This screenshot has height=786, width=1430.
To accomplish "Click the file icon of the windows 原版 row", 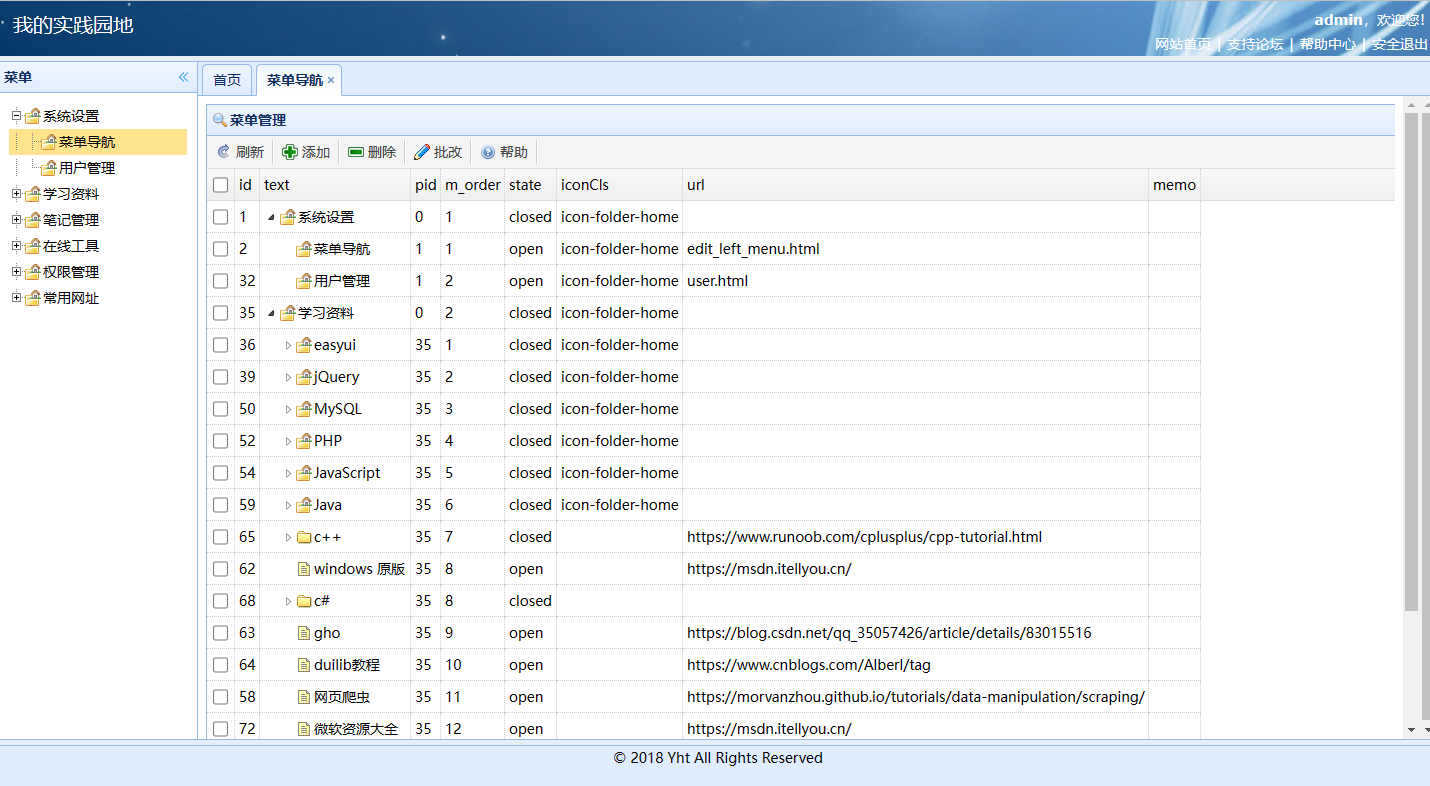I will pyautogui.click(x=304, y=569).
